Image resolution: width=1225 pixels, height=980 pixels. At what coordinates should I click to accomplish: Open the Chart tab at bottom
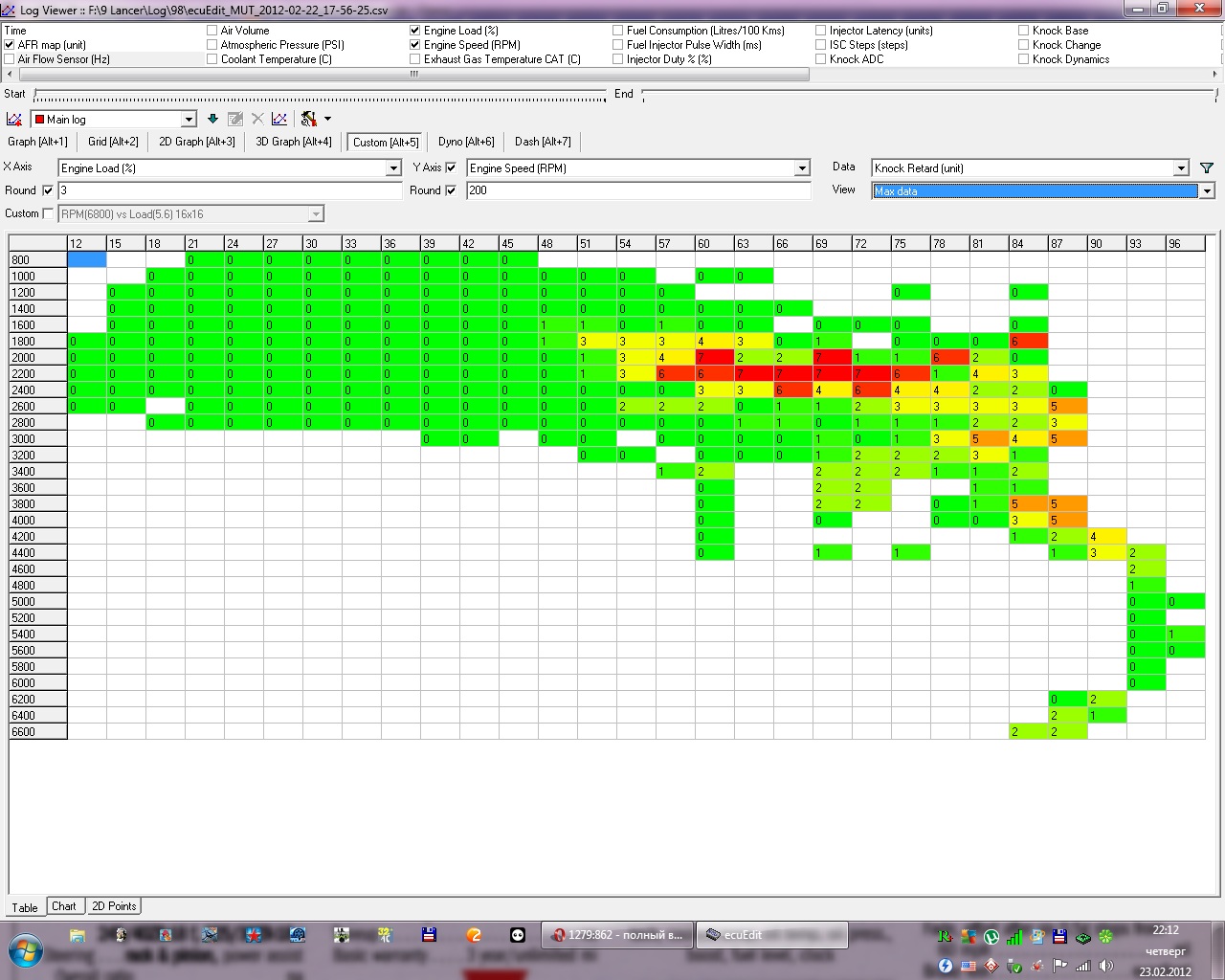click(64, 906)
